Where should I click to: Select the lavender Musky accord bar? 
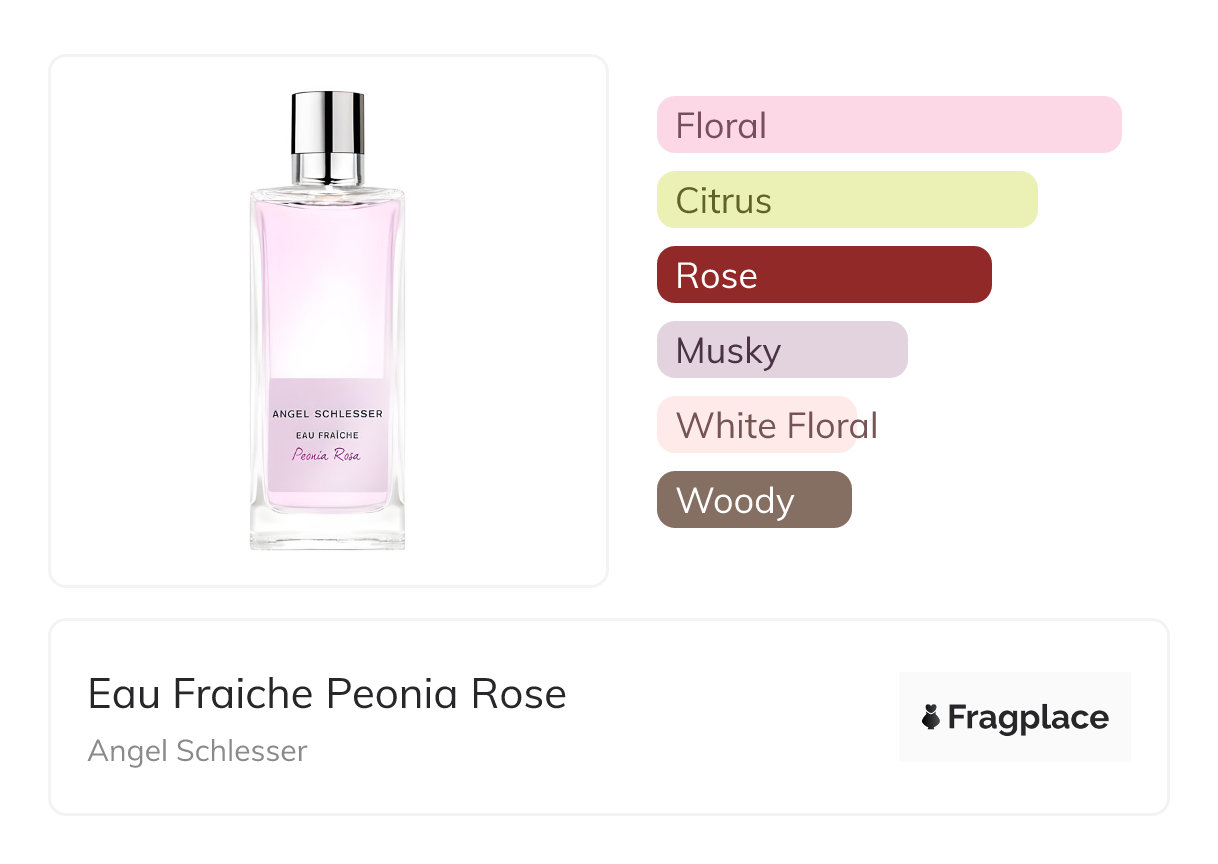(x=781, y=350)
